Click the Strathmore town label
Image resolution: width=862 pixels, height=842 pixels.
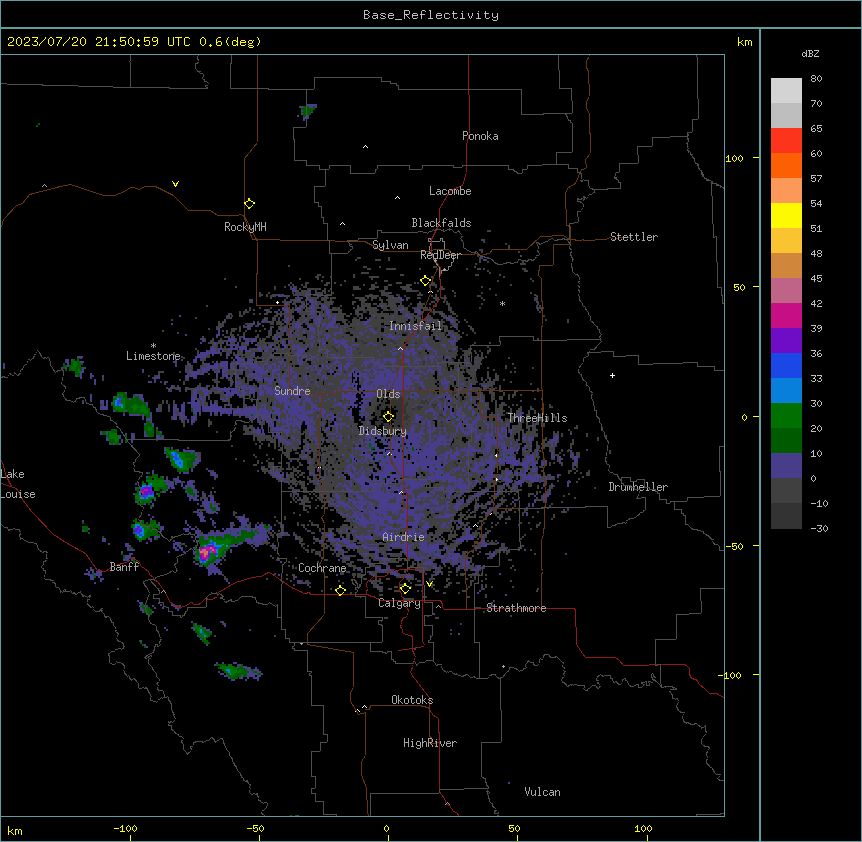(x=516, y=608)
